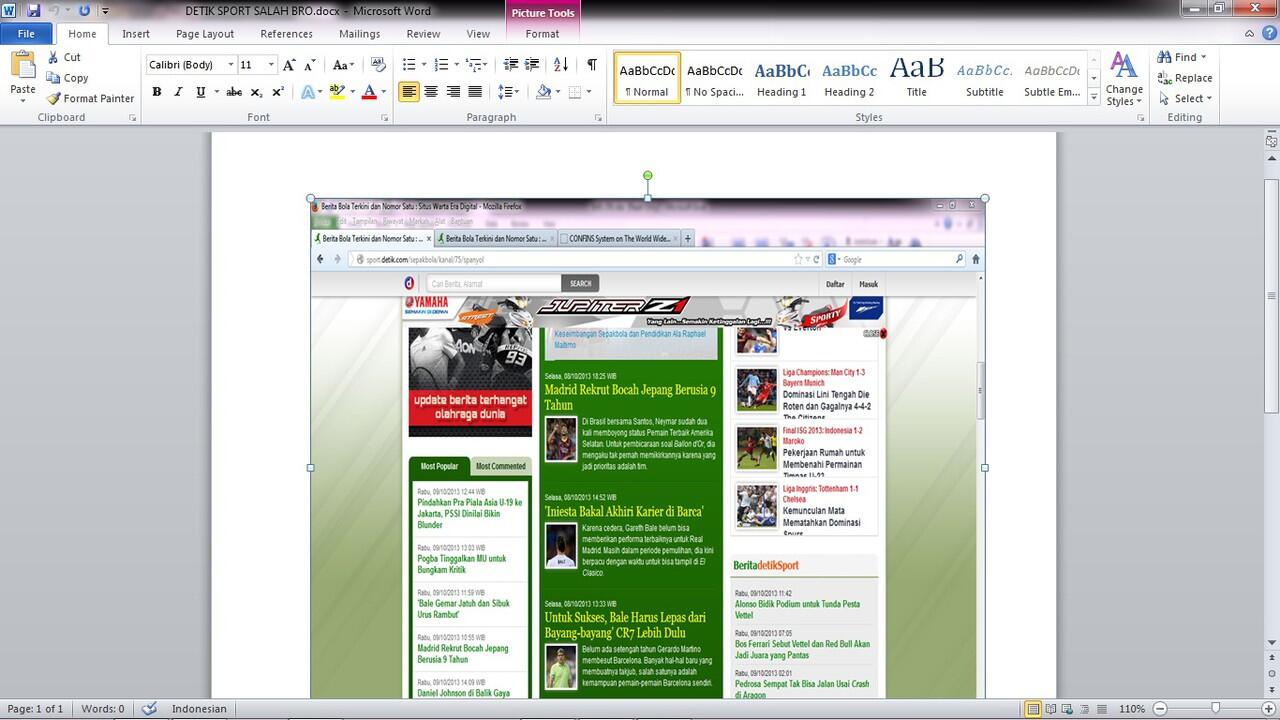The height and width of the screenshot is (720, 1280).
Task: Click the Replace icon in Editing group
Action: point(1165,78)
